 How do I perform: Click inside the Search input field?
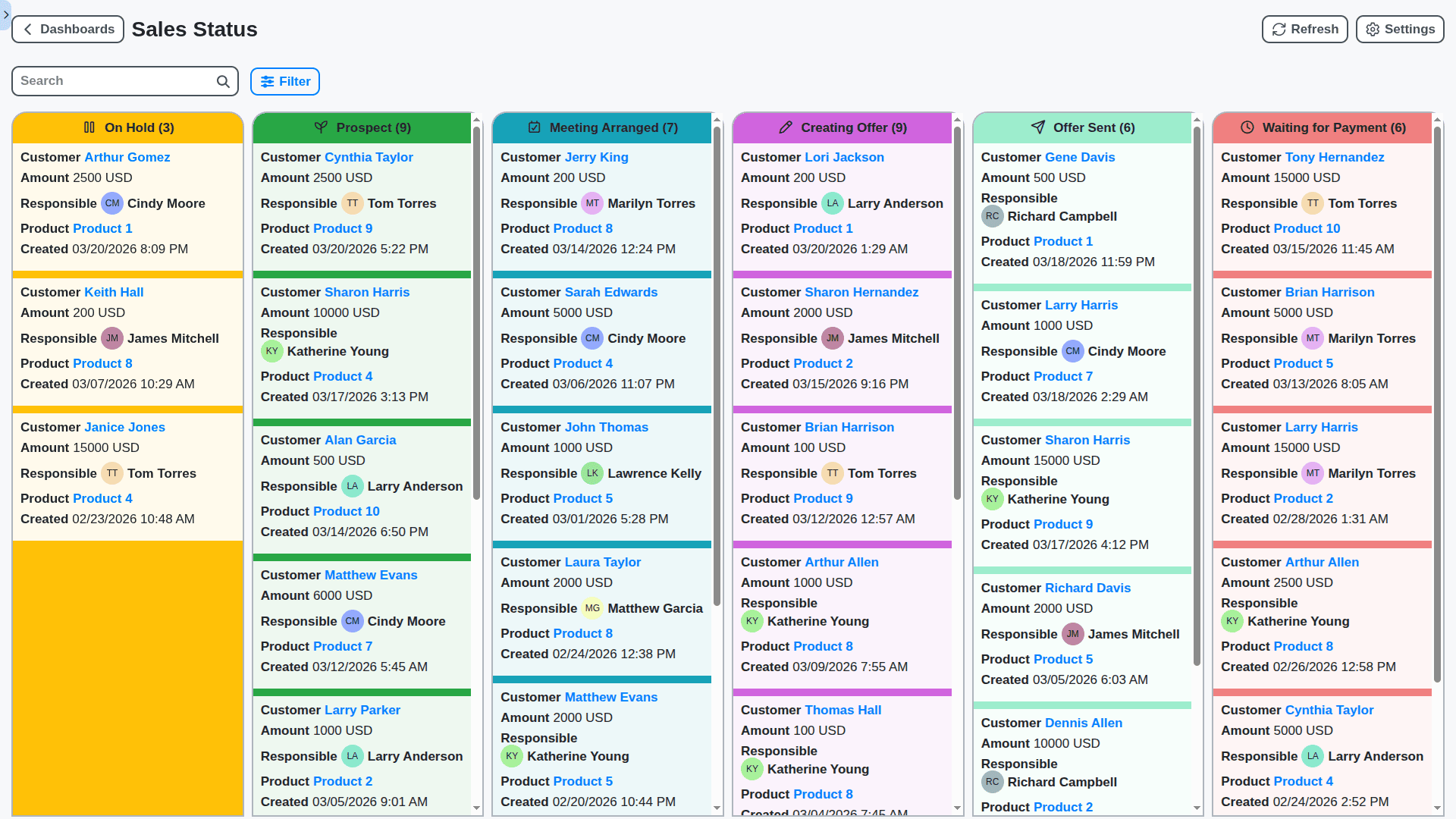coord(114,81)
